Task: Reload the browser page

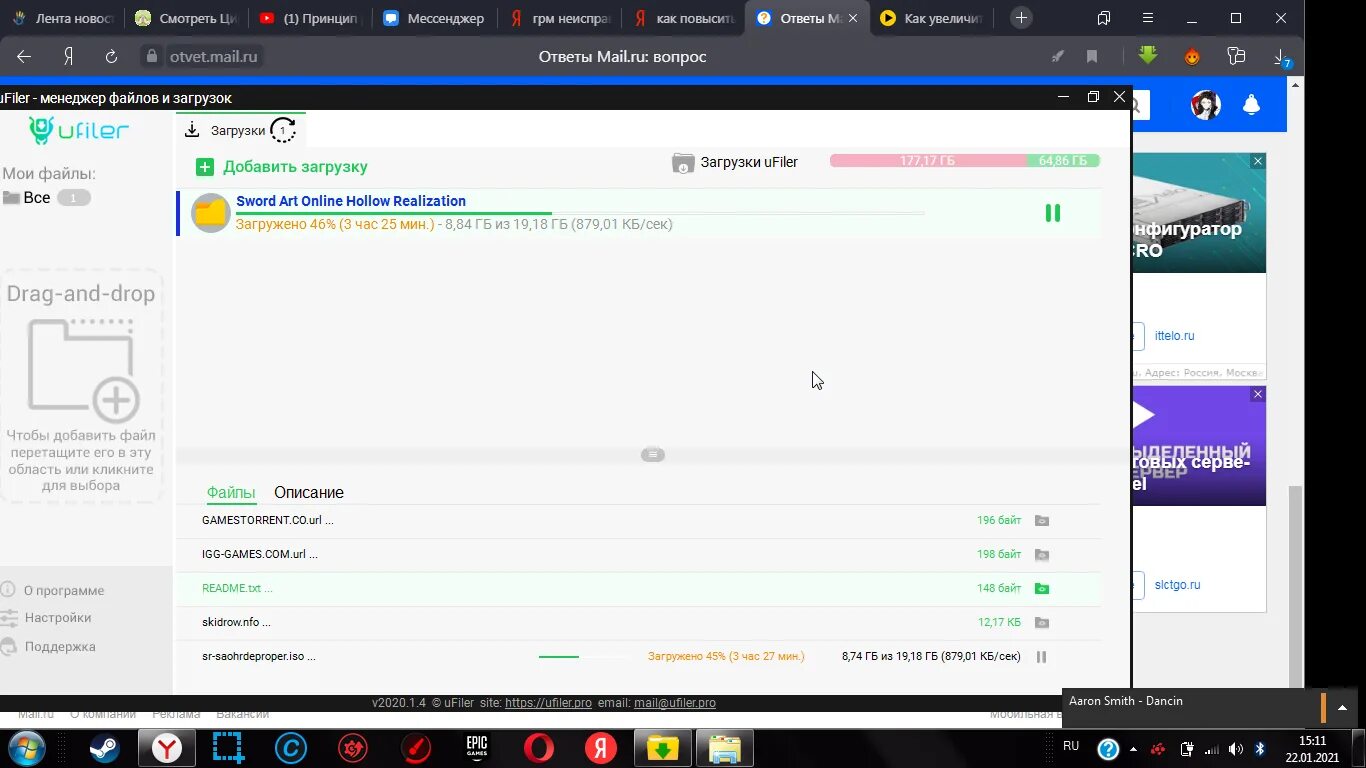Action: point(111,57)
